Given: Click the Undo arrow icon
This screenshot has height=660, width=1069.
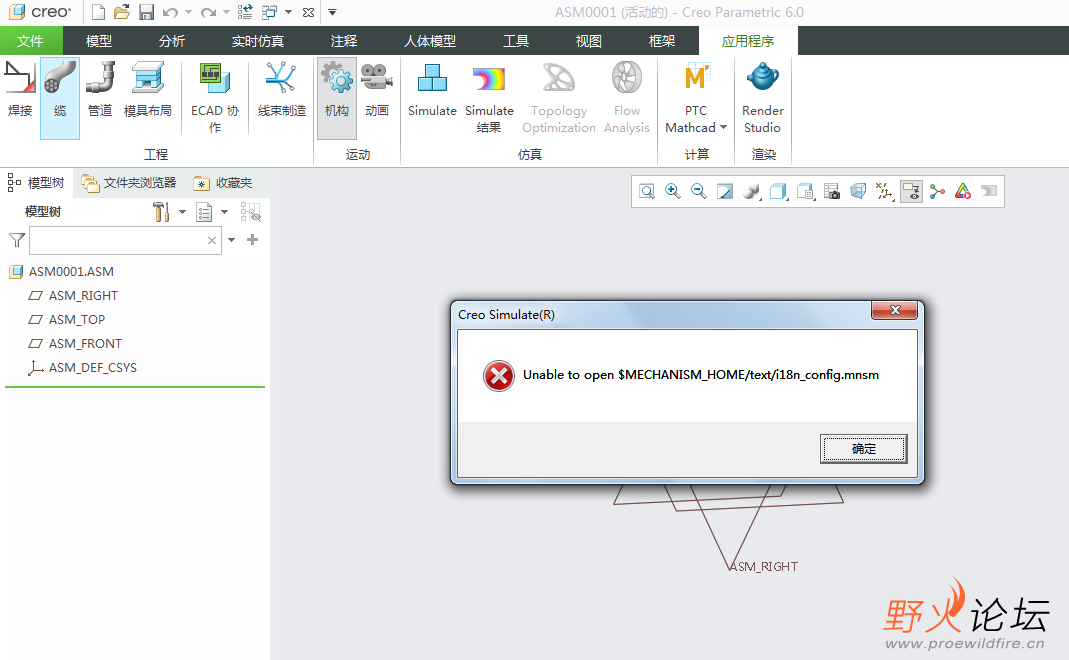Looking at the screenshot, I should click(x=170, y=12).
